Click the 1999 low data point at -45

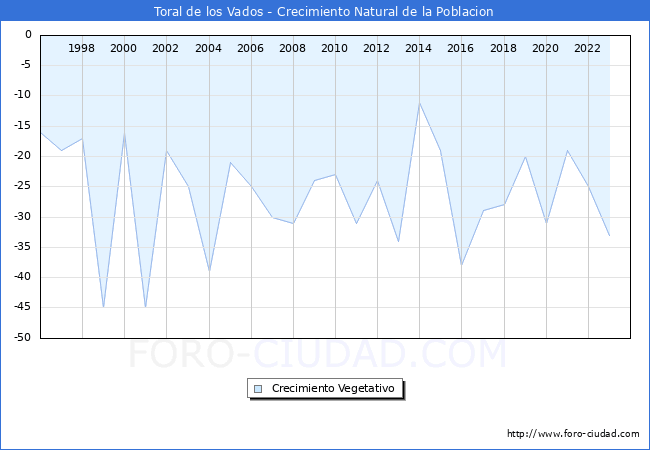coord(103,307)
